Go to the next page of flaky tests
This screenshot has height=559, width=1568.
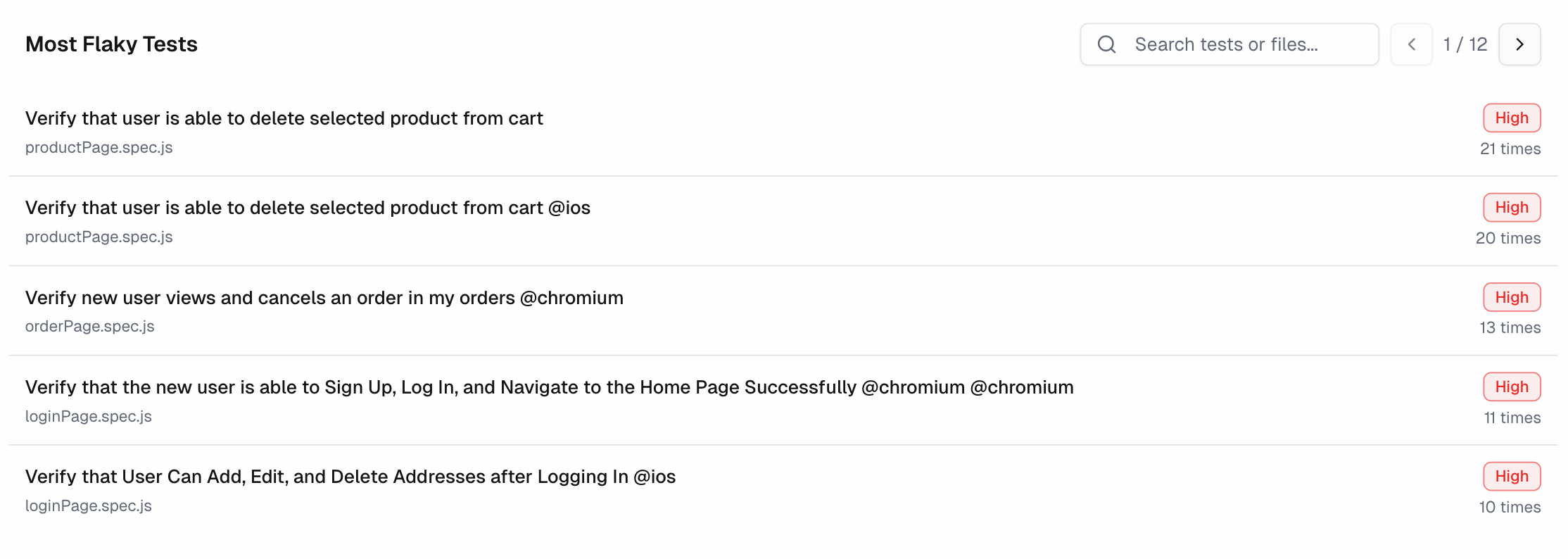(1519, 44)
